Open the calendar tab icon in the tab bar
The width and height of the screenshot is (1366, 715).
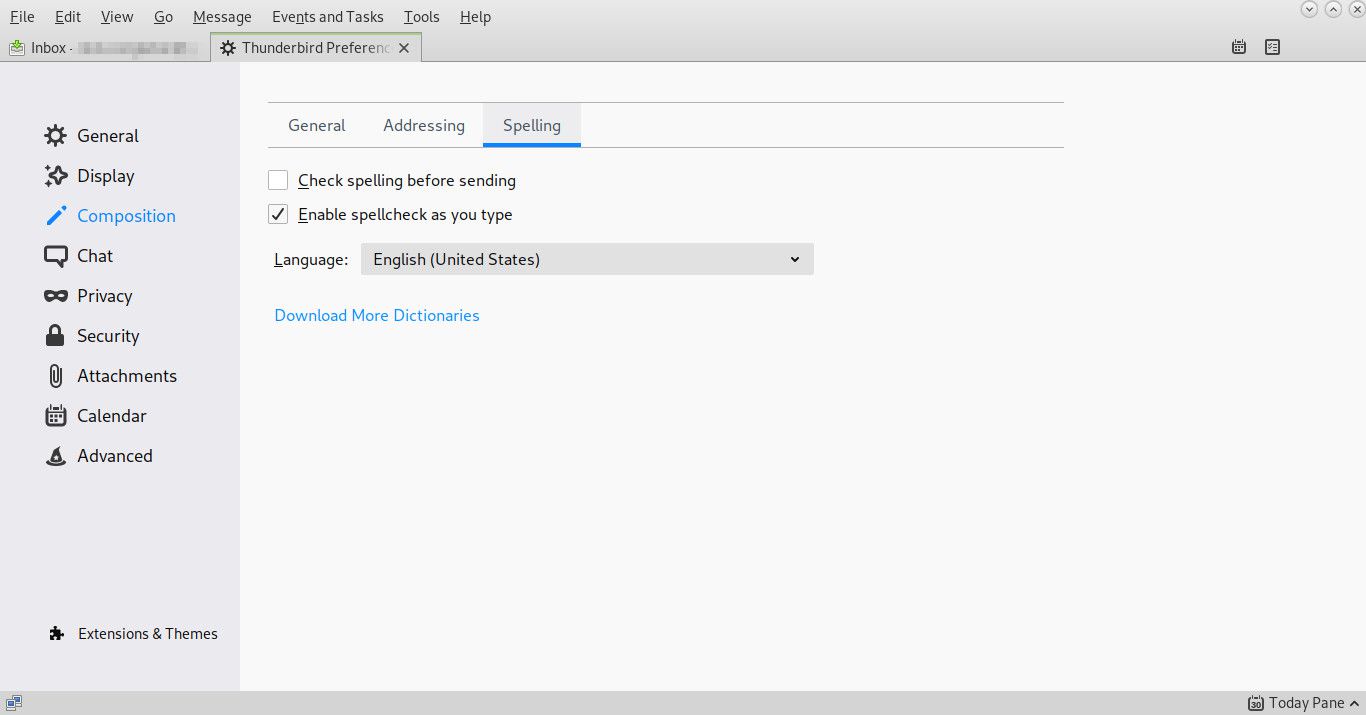point(1239,47)
